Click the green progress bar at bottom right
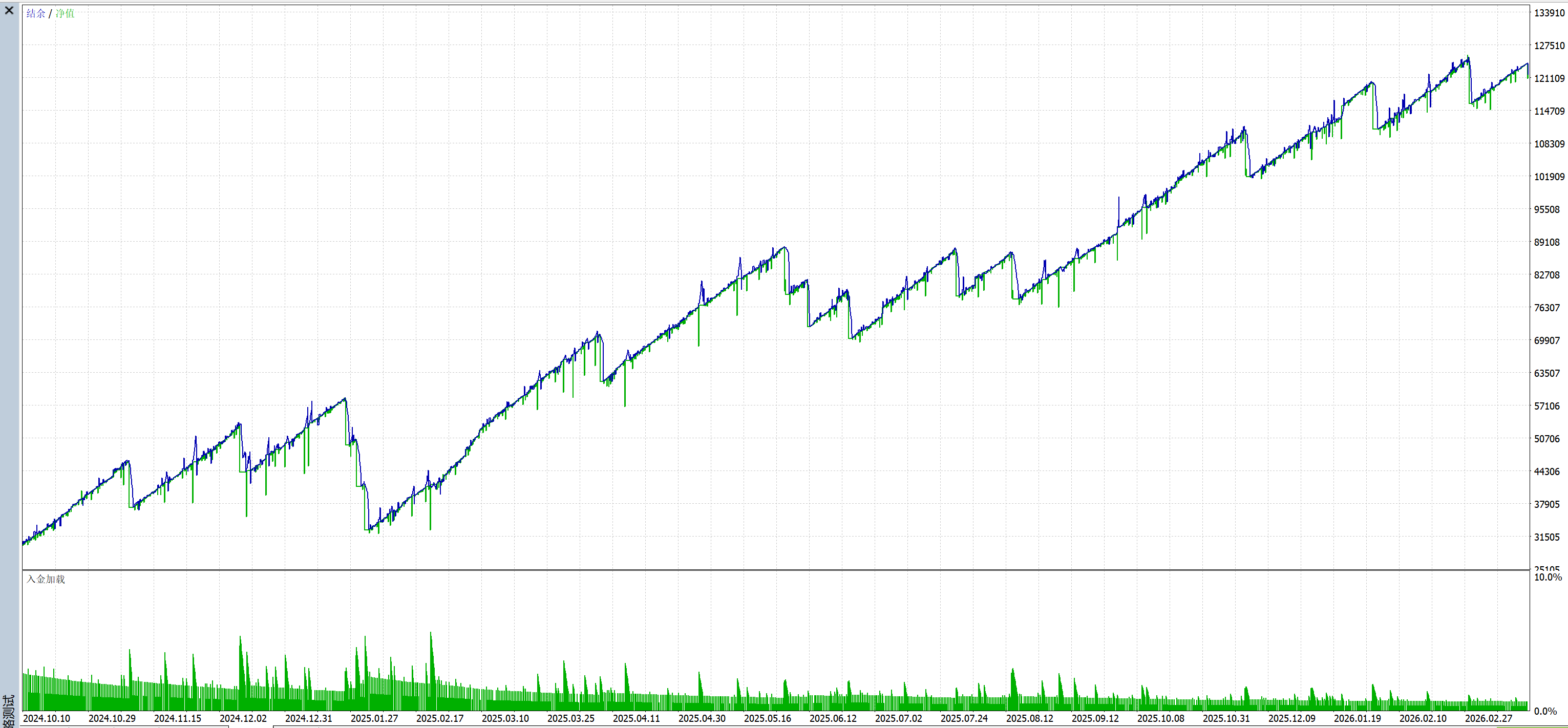Viewport: 1568px width, 728px height. pyautogui.click(x=1533, y=726)
